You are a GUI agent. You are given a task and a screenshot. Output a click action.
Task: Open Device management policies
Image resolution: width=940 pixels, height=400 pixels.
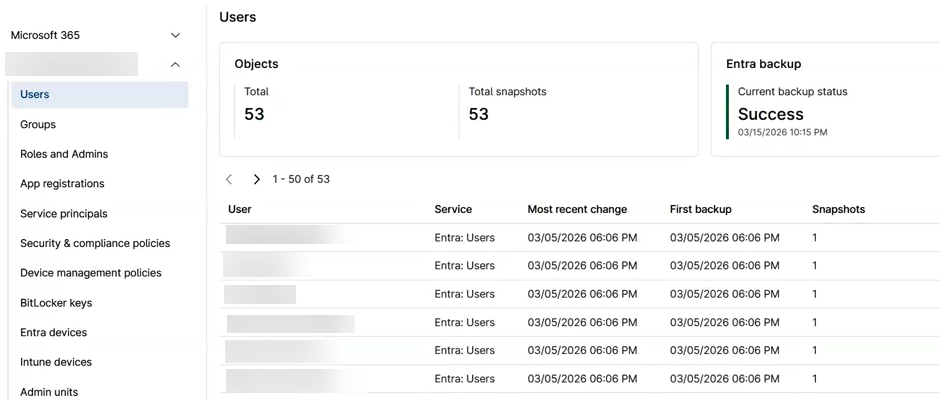pos(91,273)
